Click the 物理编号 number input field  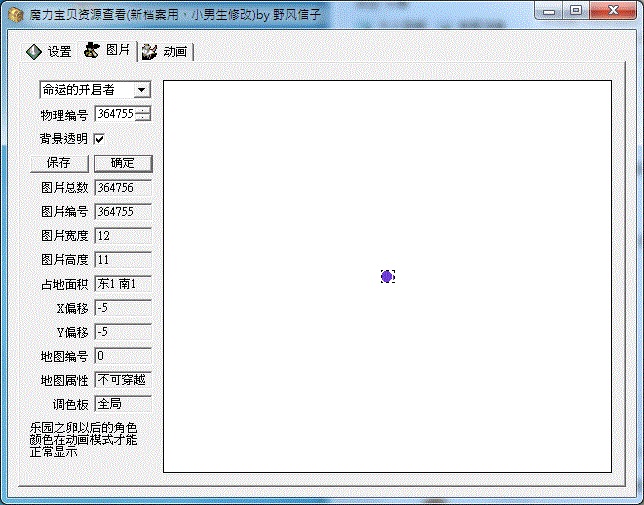pos(114,114)
